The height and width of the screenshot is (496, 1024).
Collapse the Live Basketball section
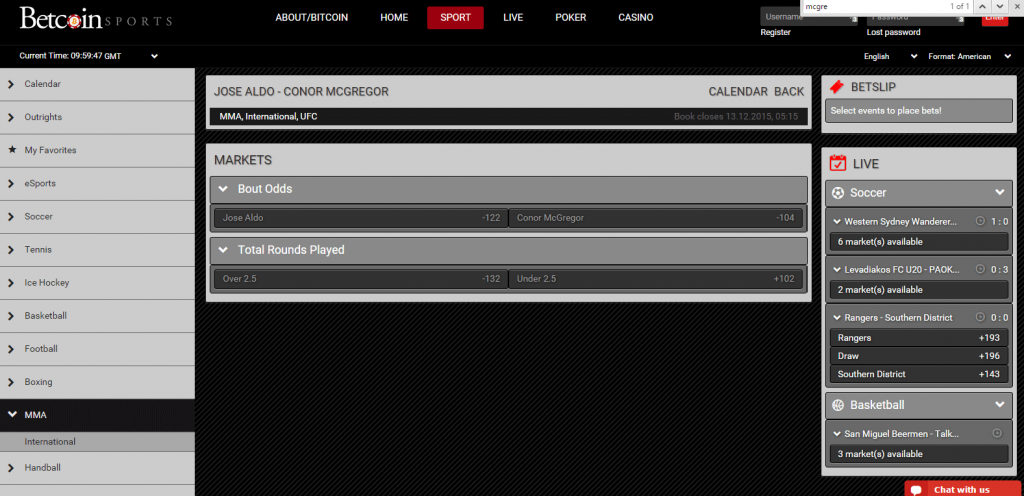point(919,405)
